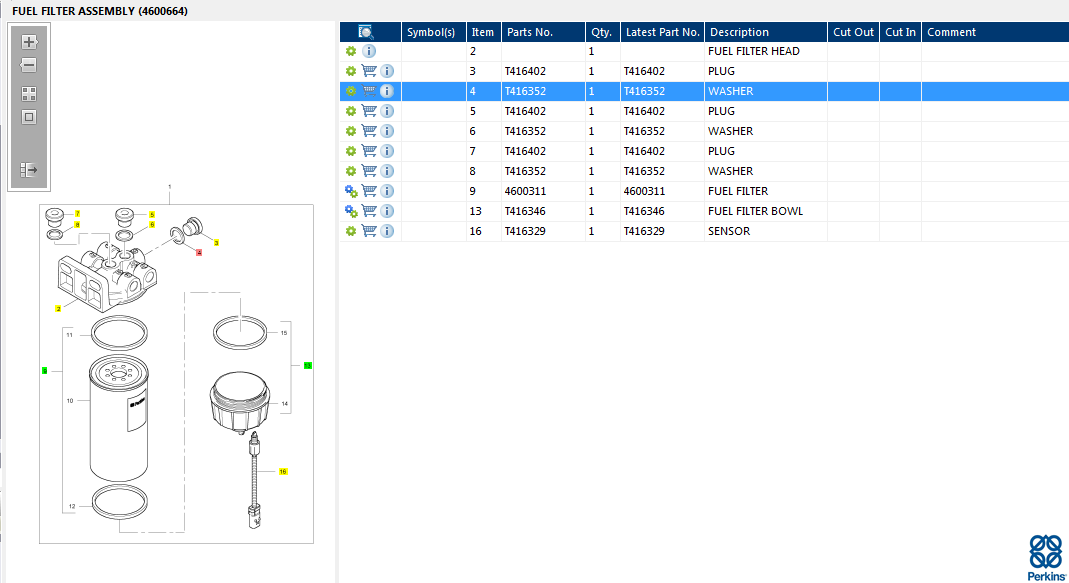Viewport: 1069px width, 583px height.
Task: Add FUEL FILTER BOWL to cart
Action: pyautogui.click(x=369, y=211)
